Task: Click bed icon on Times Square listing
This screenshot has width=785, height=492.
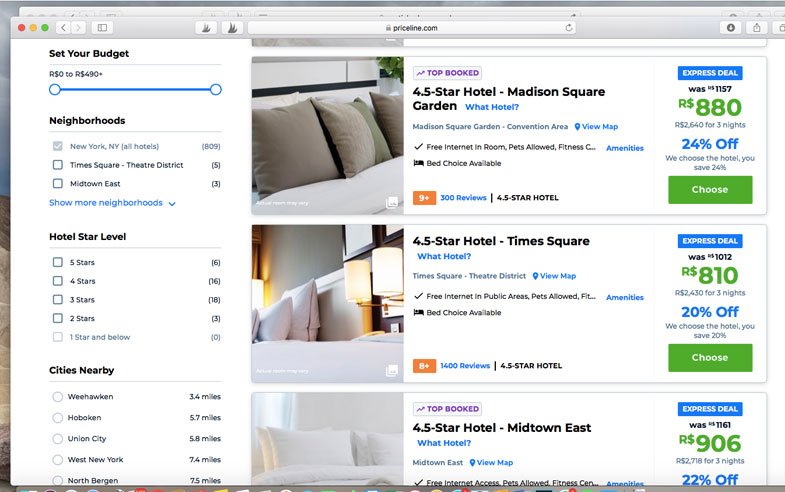Action: click(x=419, y=312)
